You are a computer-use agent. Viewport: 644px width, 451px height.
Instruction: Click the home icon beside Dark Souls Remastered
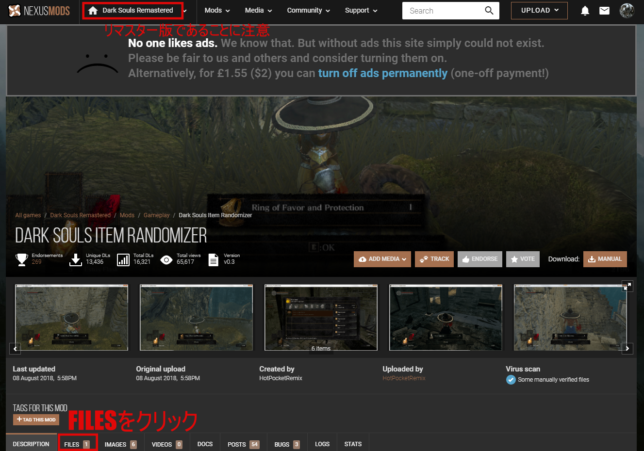pyautogui.click(x=93, y=11)
